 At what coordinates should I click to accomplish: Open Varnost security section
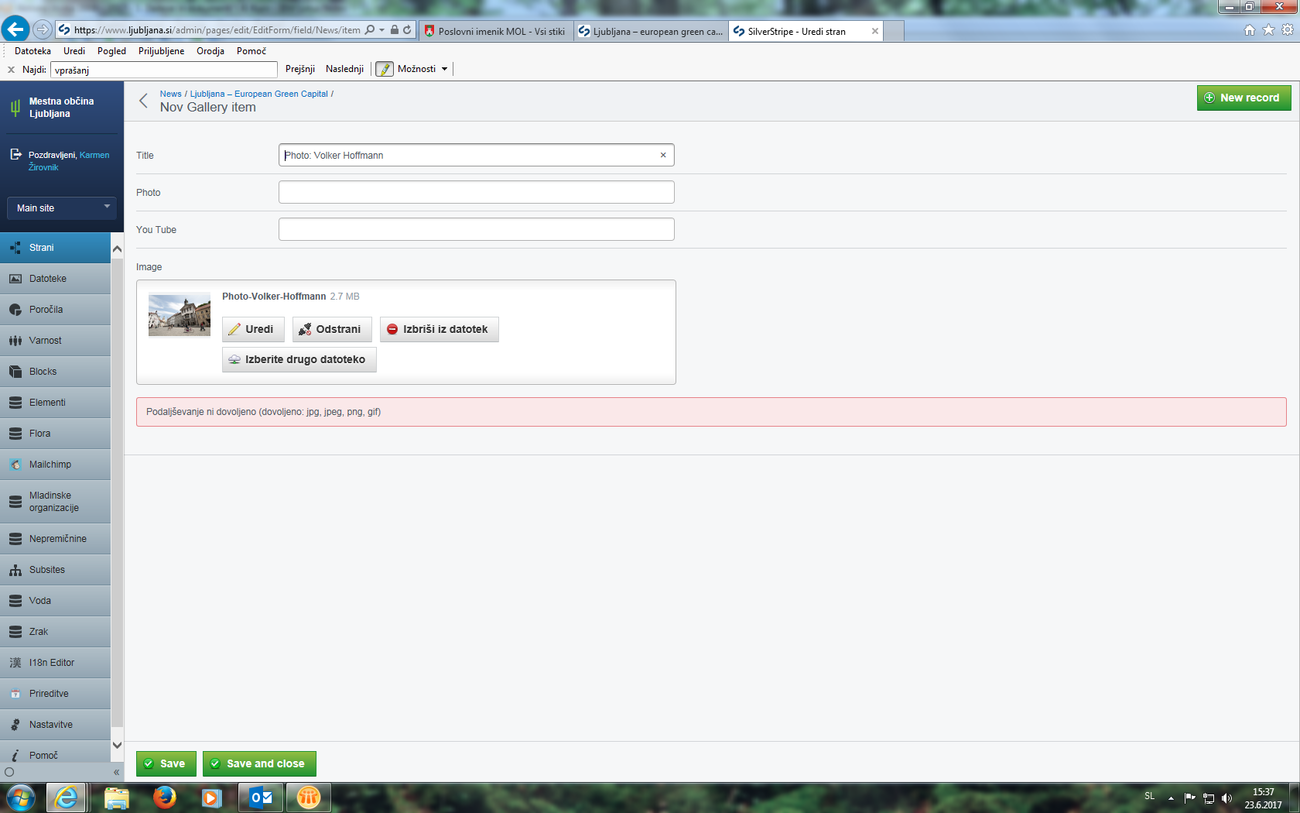(x=55, y=340)
